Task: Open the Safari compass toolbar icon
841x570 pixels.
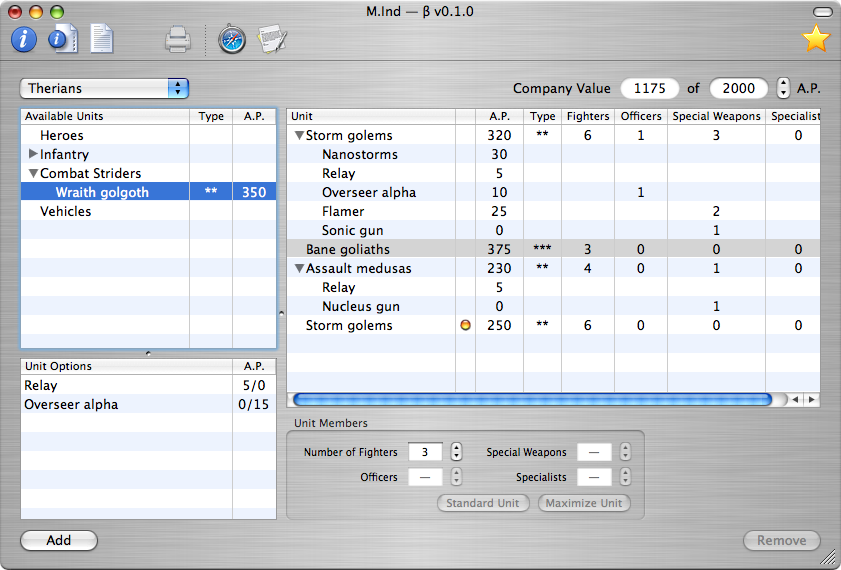Action: tap(232, 40)
